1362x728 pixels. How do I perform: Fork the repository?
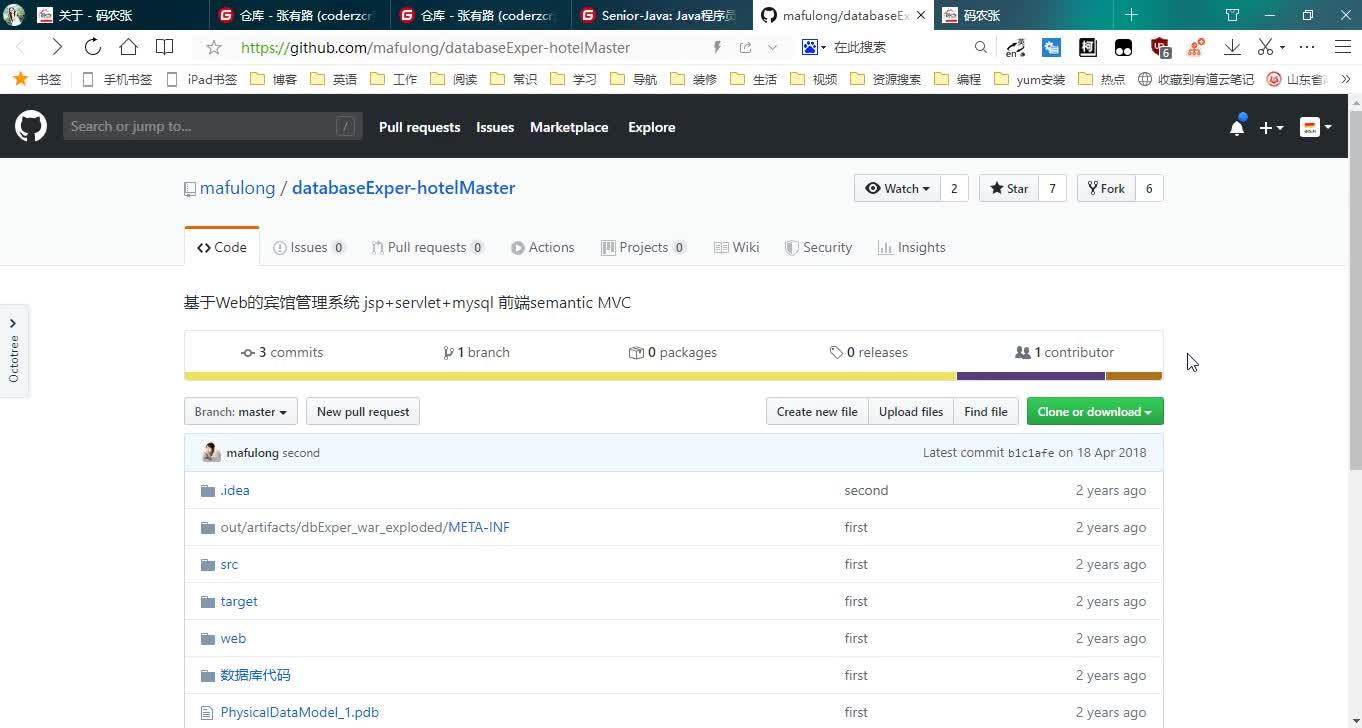[1106, 188]
